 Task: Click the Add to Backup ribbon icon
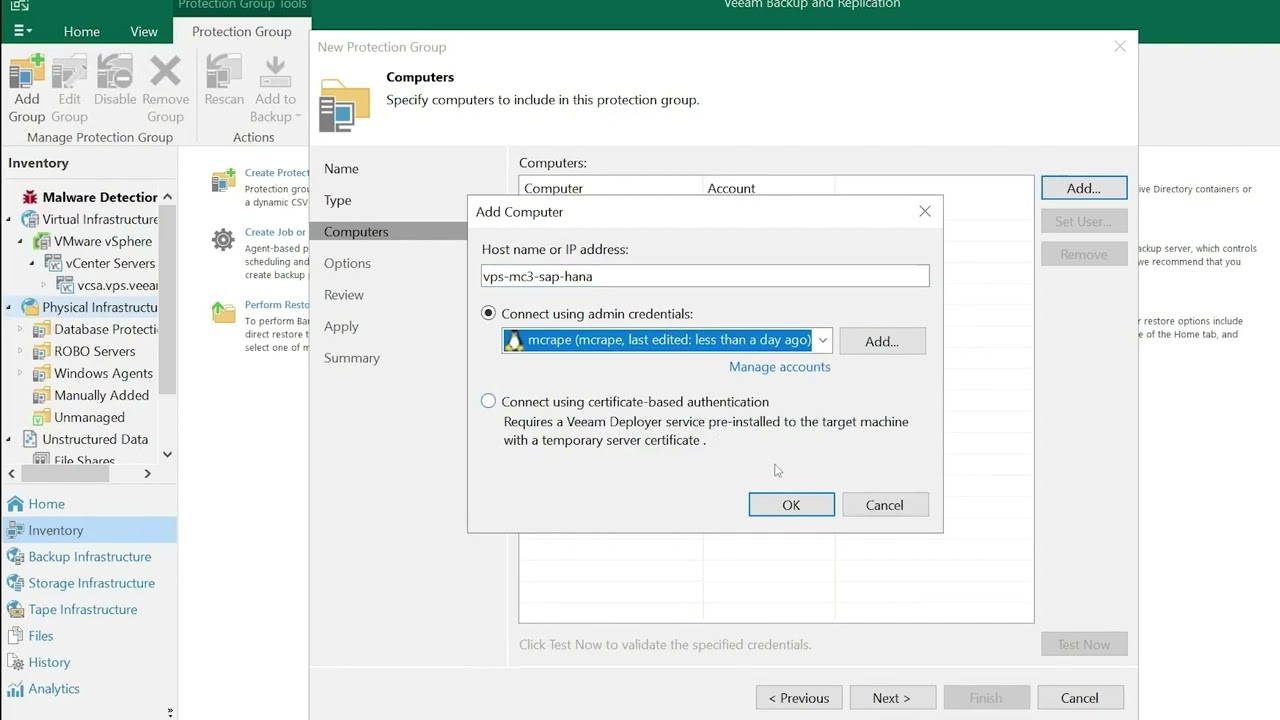275,73
